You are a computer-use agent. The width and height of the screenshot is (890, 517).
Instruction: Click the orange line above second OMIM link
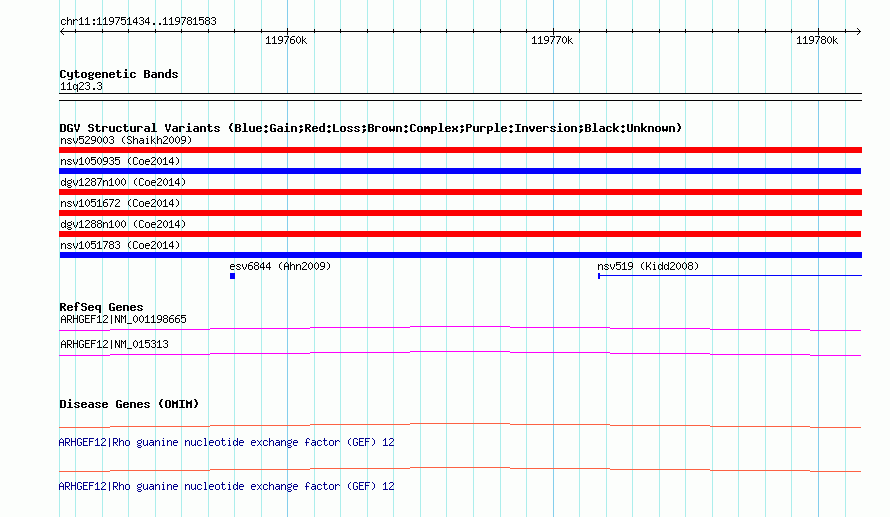(x=460, y=469)
